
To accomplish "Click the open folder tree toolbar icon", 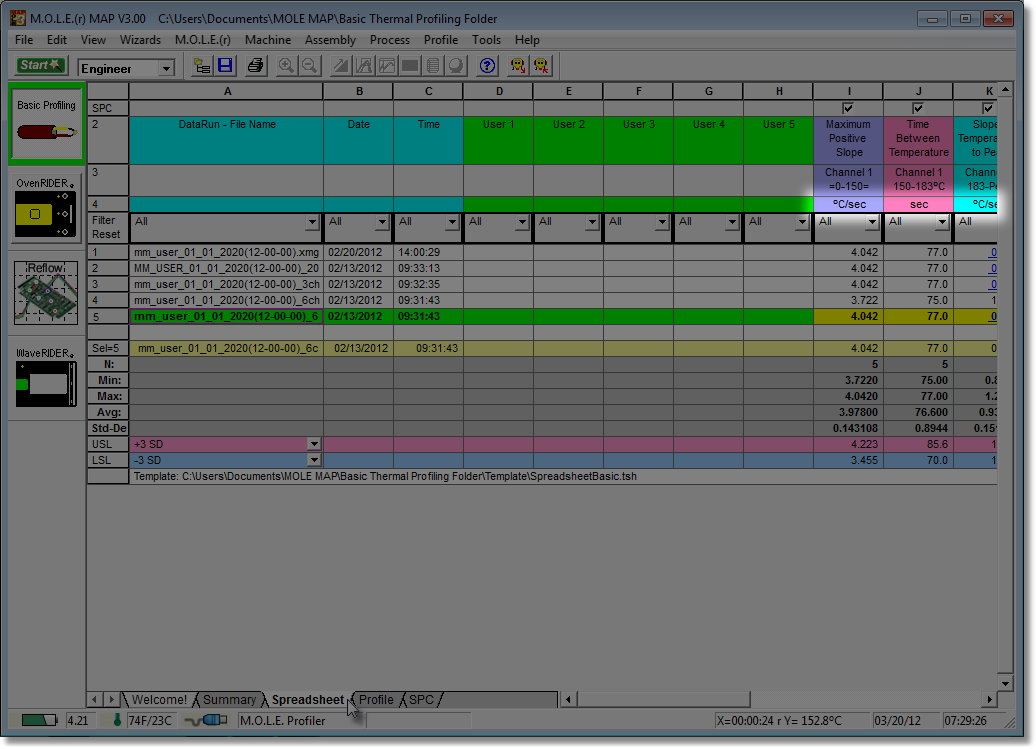I will point(202,66).
